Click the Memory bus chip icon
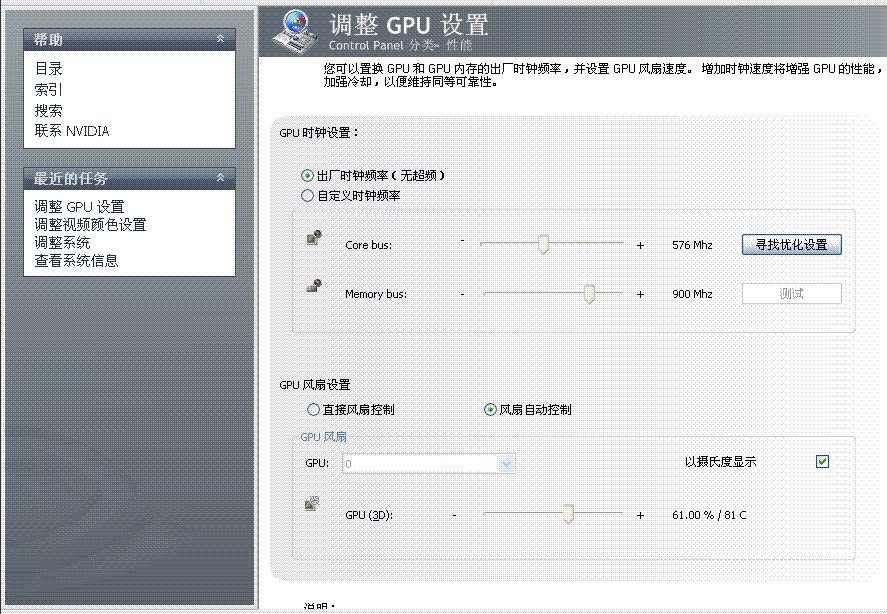This screenshot has height=614, width=887. (x=313, y=286)
